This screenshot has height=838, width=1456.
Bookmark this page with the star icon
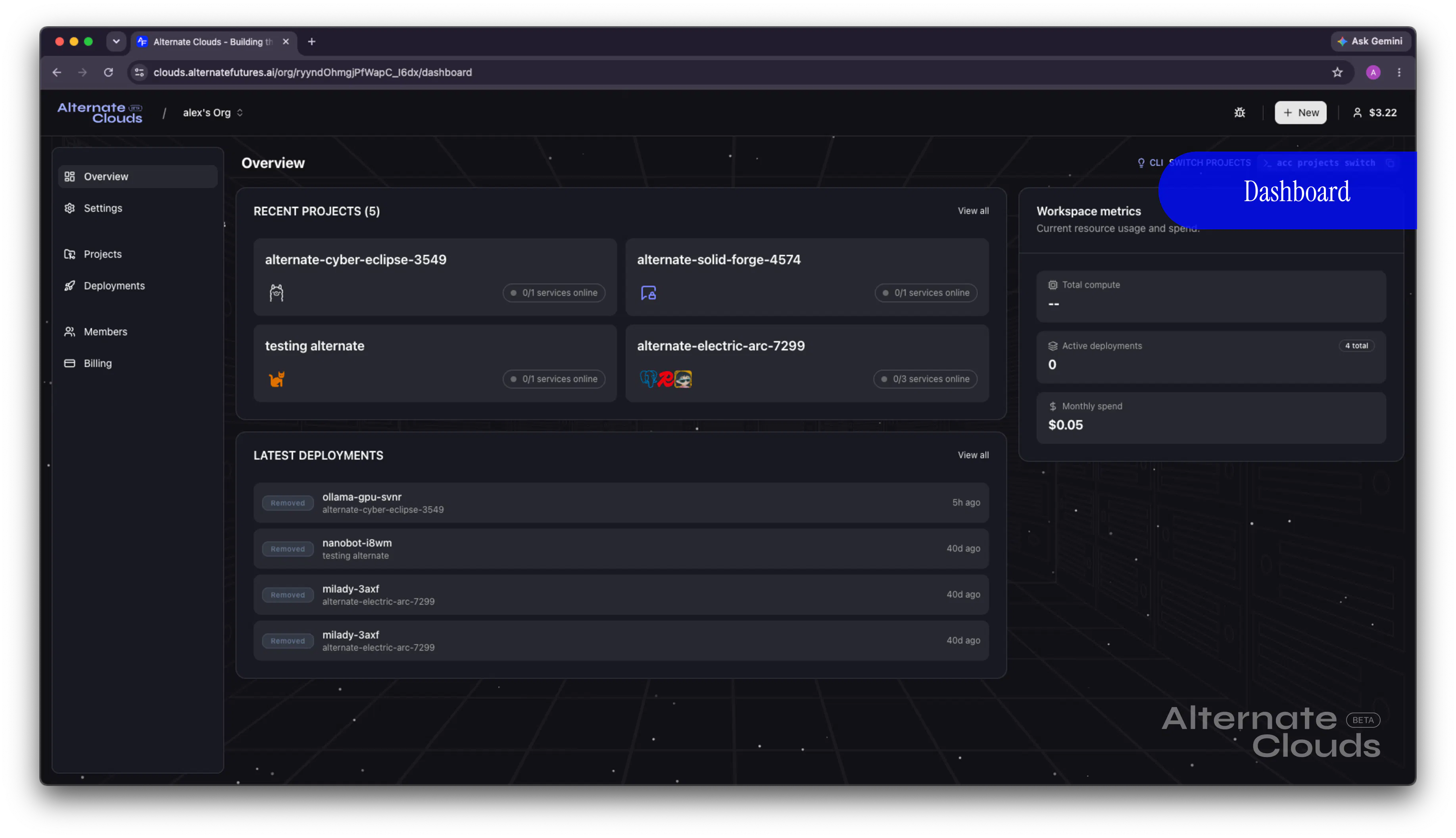tap(1337, 73)
